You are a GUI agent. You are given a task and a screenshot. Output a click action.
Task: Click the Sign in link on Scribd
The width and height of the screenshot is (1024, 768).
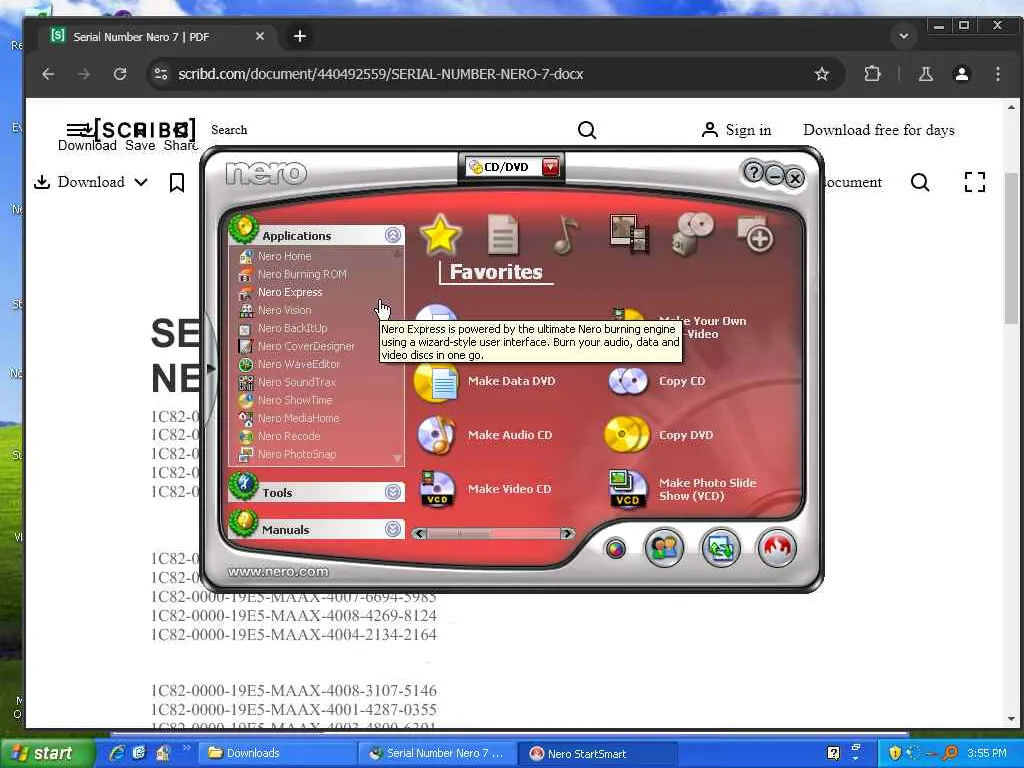[x=737, y=130]
